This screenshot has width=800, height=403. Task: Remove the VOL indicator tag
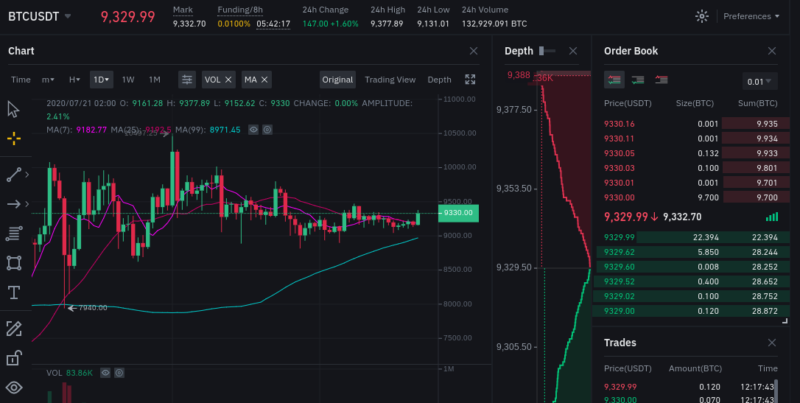click(229, 80)
